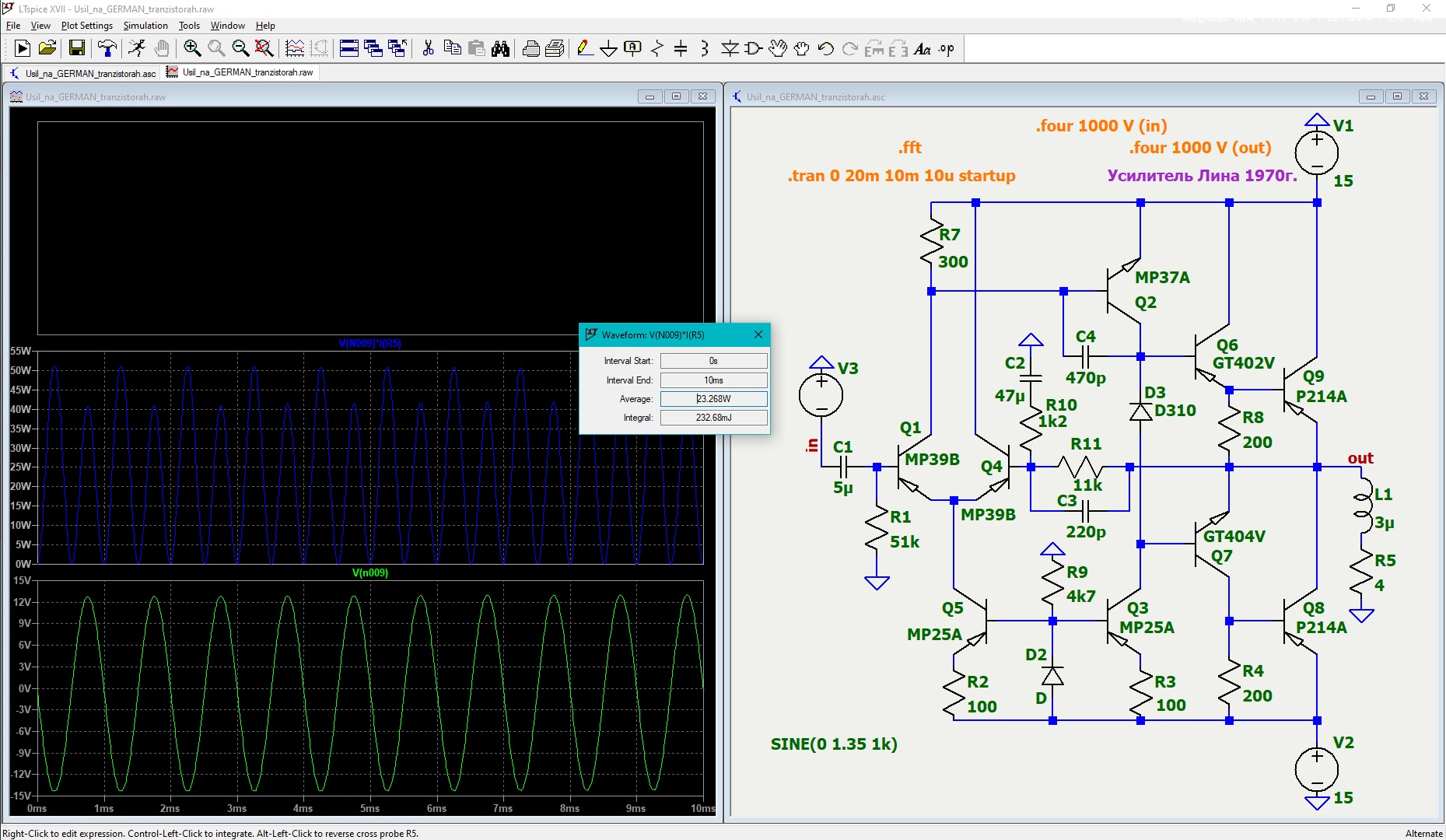Click the green V(n009) trace label
1446x840 pixels.
coord(370,572)
